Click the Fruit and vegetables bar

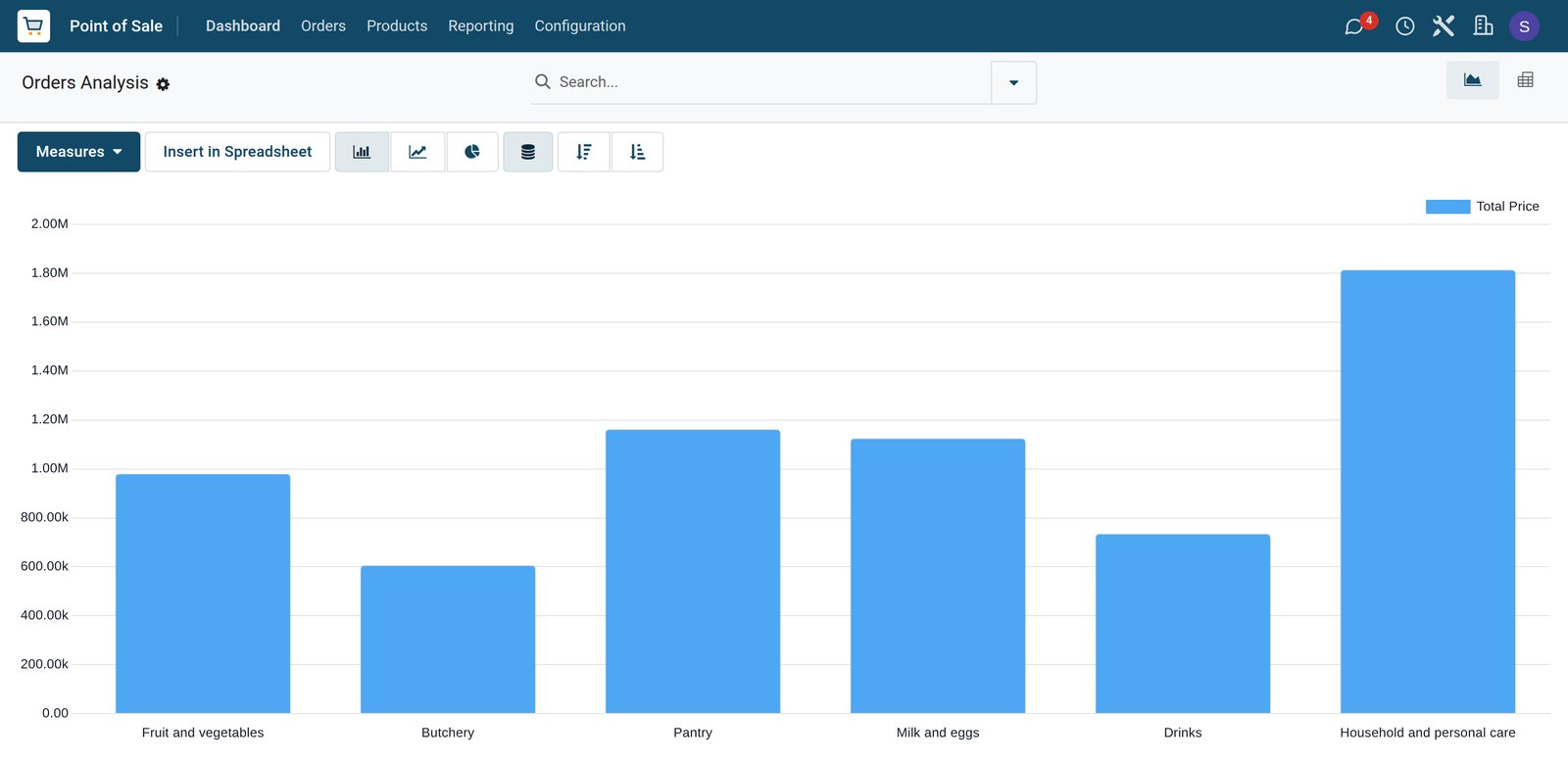point(203,594)
